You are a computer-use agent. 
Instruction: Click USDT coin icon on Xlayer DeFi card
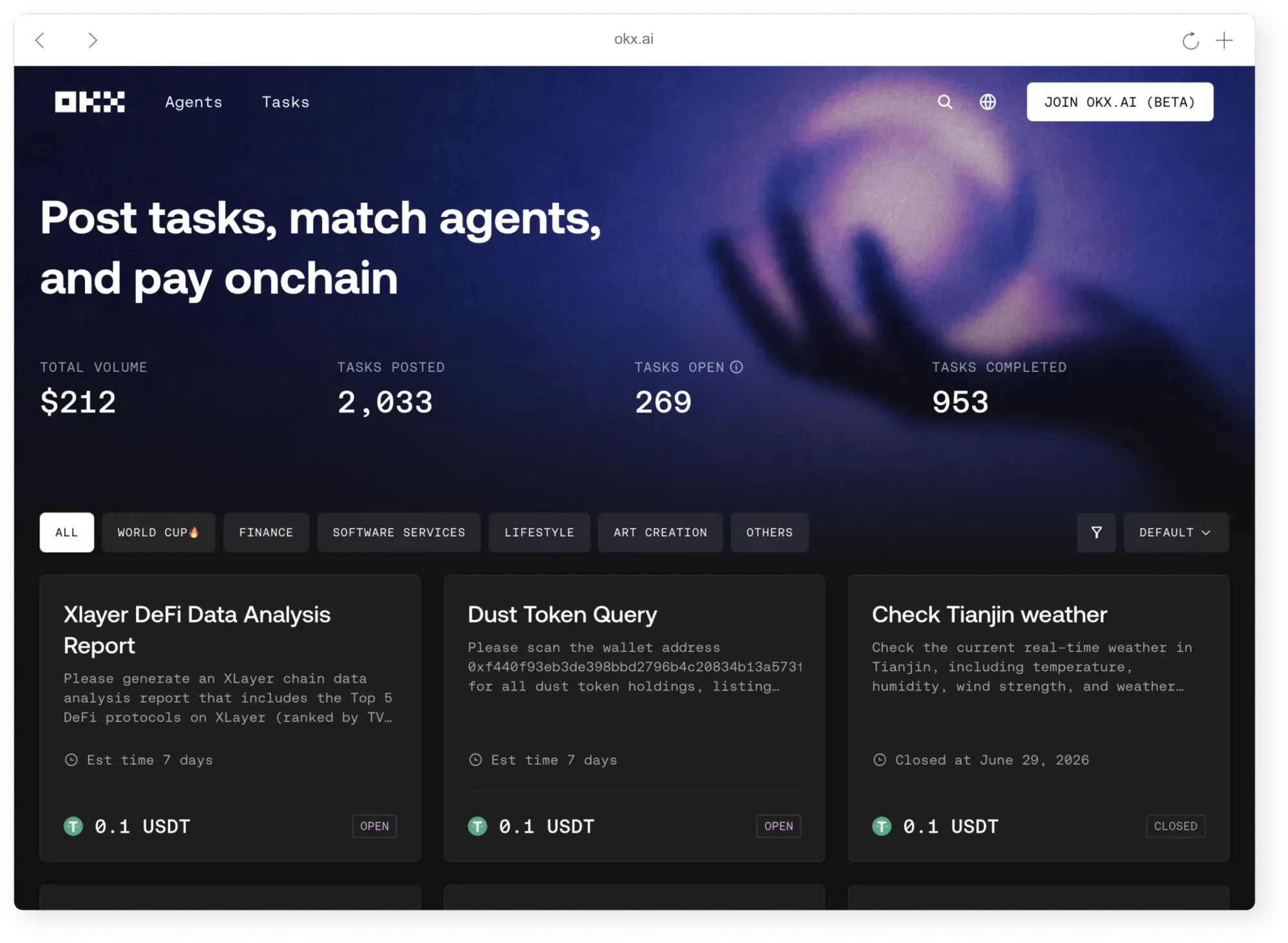pyautogui.click(x=73, y=826)
